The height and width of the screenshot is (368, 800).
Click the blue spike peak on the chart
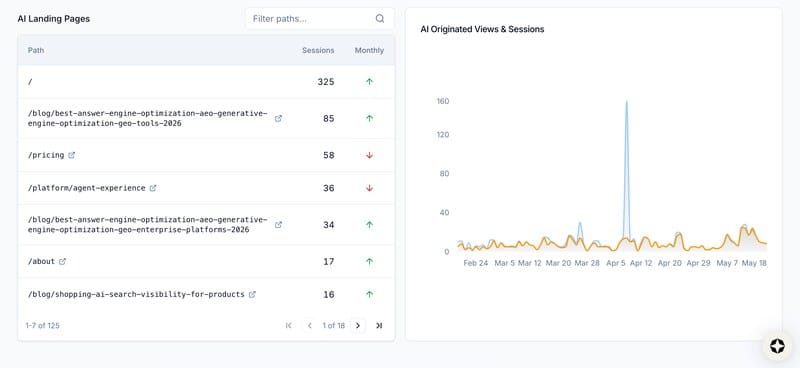pyautogui.click(x=626, y=102)
